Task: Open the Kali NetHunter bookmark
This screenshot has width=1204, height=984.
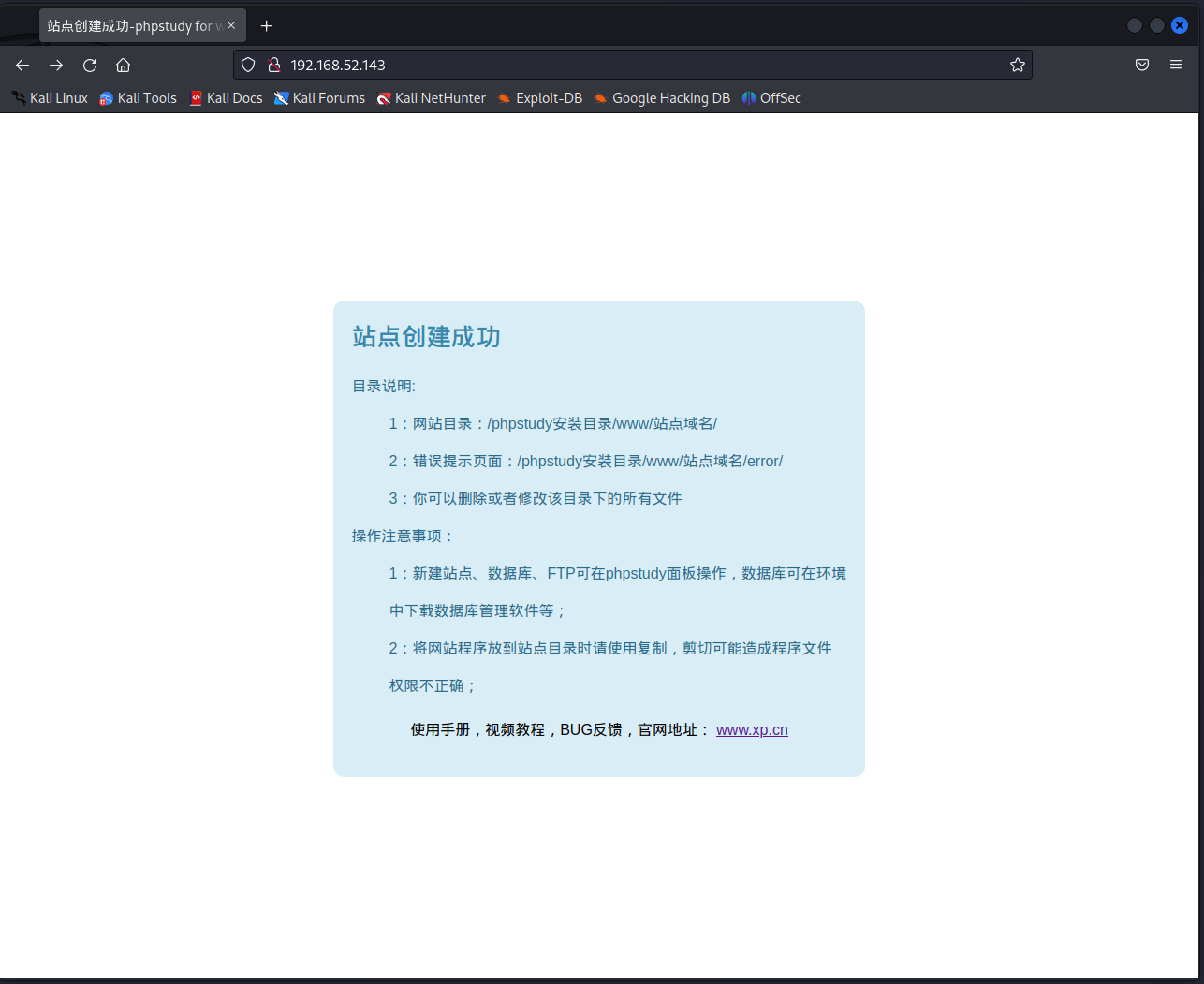Action: click(x=432, y=98)
